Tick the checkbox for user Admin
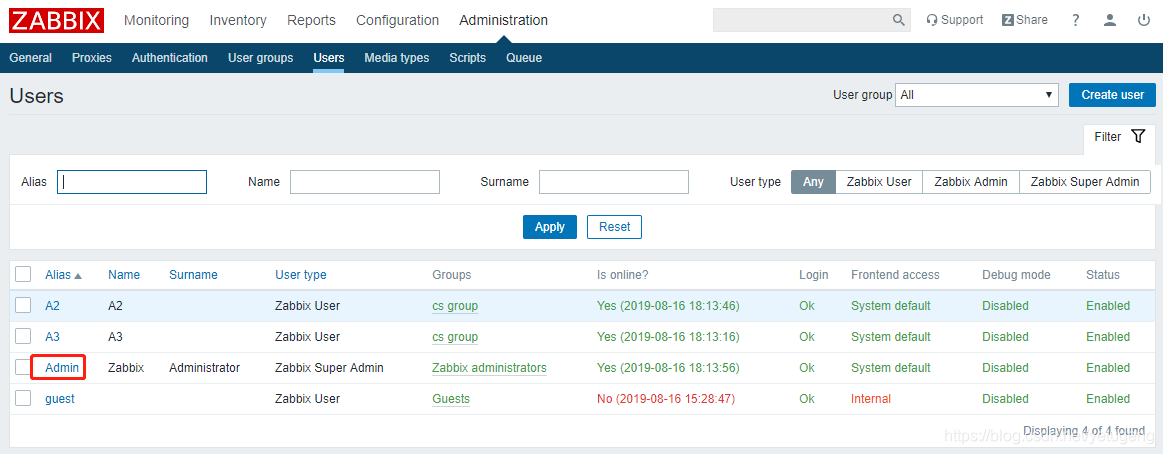Screen dimensions: 1163x454 tap(23, 367)
